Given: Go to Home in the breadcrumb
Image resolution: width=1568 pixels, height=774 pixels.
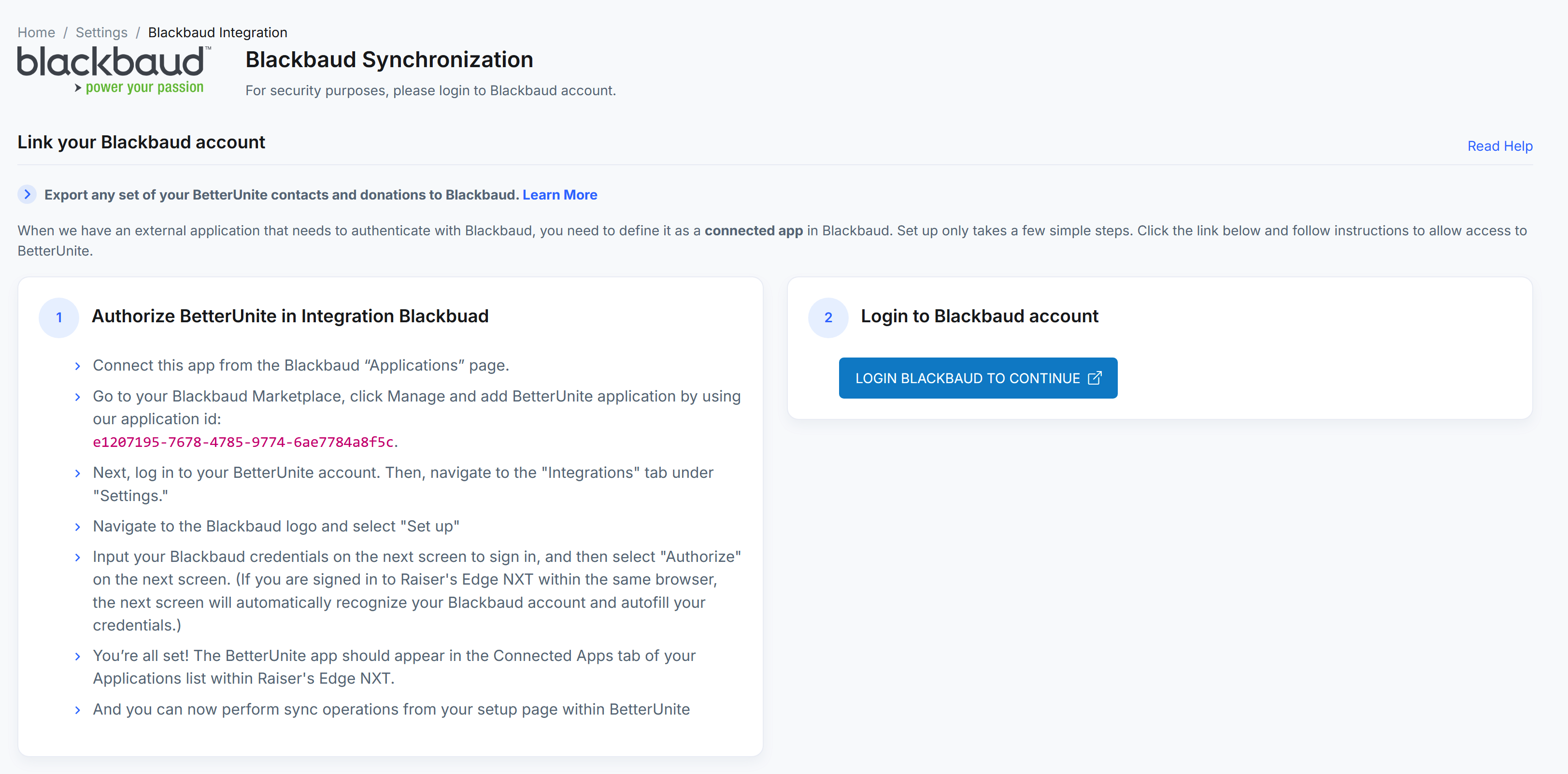Looking at the screenshot, I should [36, 32].
